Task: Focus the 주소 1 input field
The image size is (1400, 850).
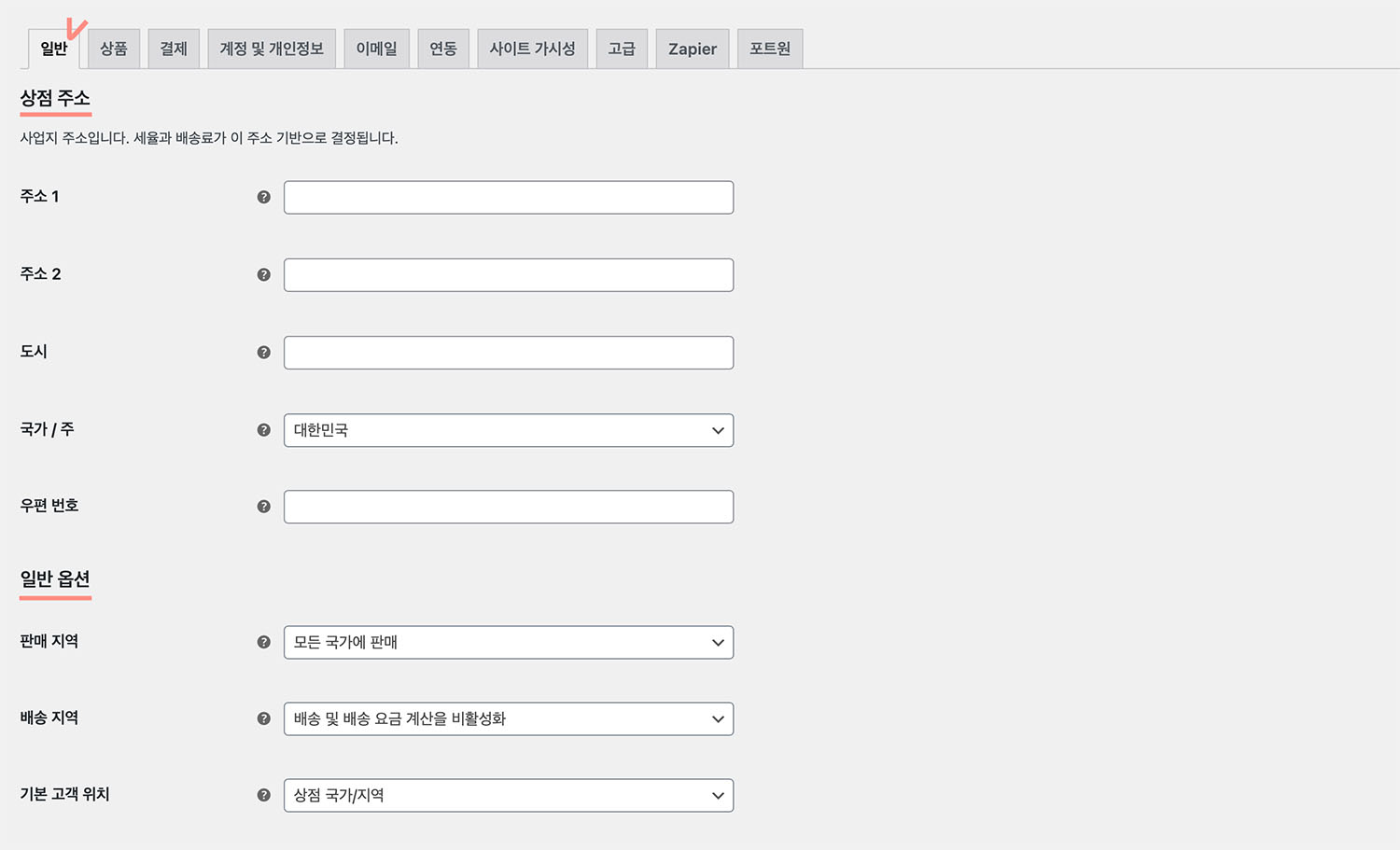Action: point(509,197)
